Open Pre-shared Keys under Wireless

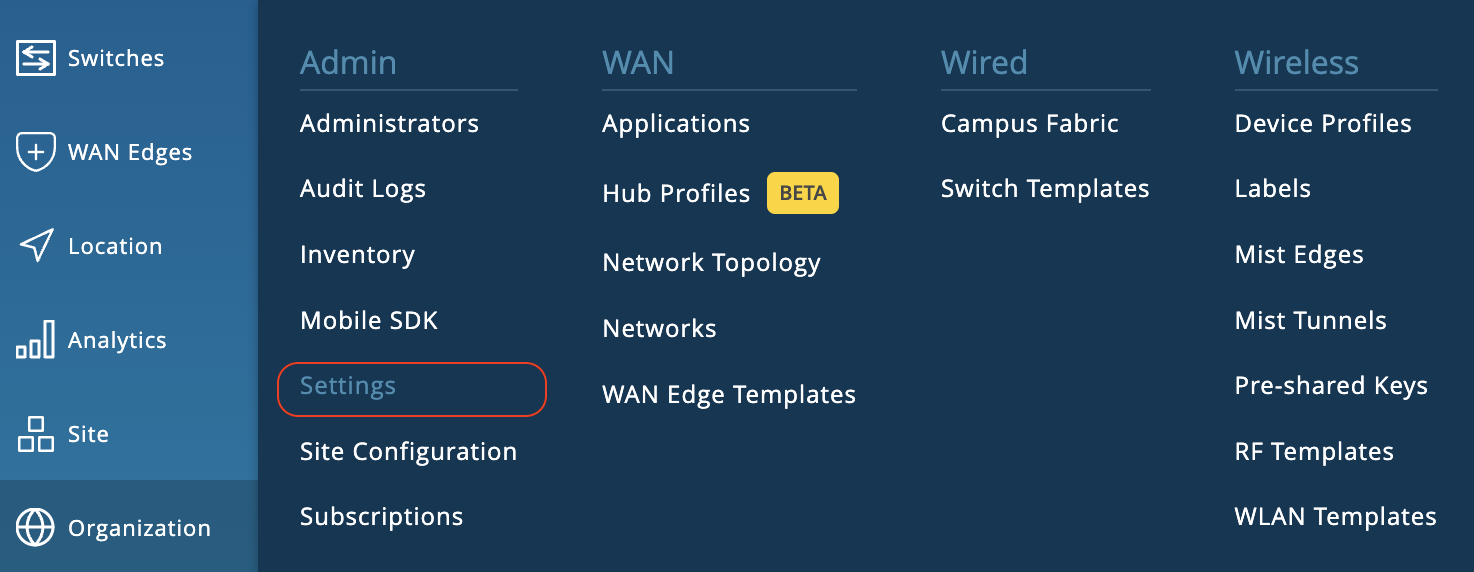[x=1331, y=386]
